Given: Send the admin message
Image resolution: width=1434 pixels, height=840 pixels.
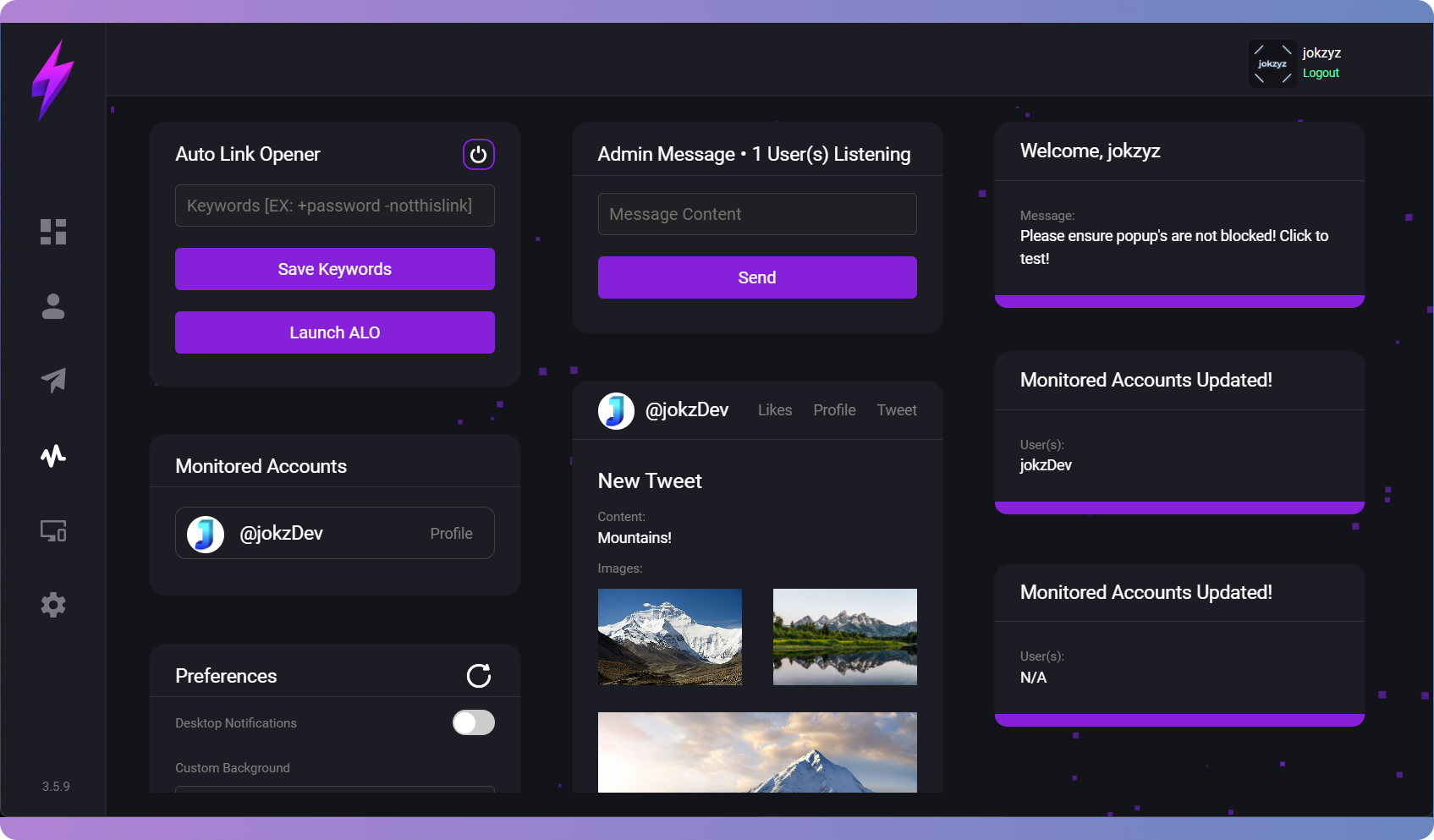Looking at the screenshot, I should 756,277.
